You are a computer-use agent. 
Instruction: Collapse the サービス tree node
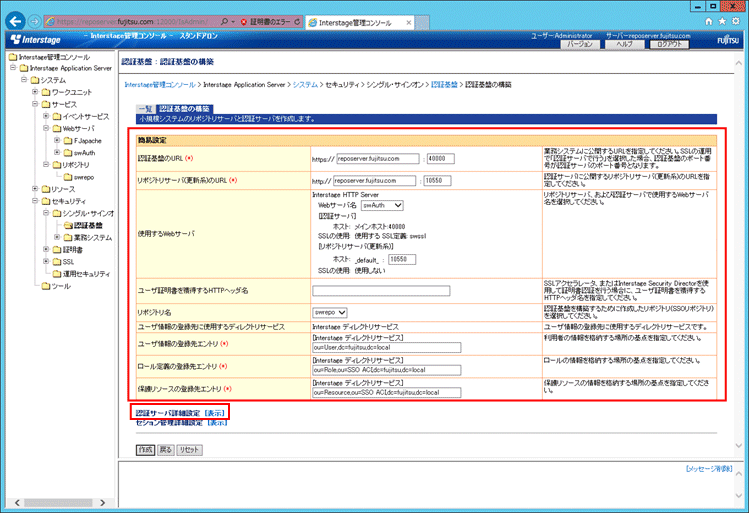click(x=35, y=104)
